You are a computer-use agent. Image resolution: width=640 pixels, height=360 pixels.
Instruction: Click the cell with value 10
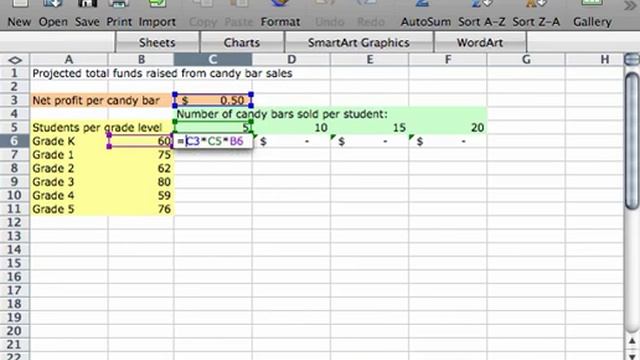pos(291,127)
